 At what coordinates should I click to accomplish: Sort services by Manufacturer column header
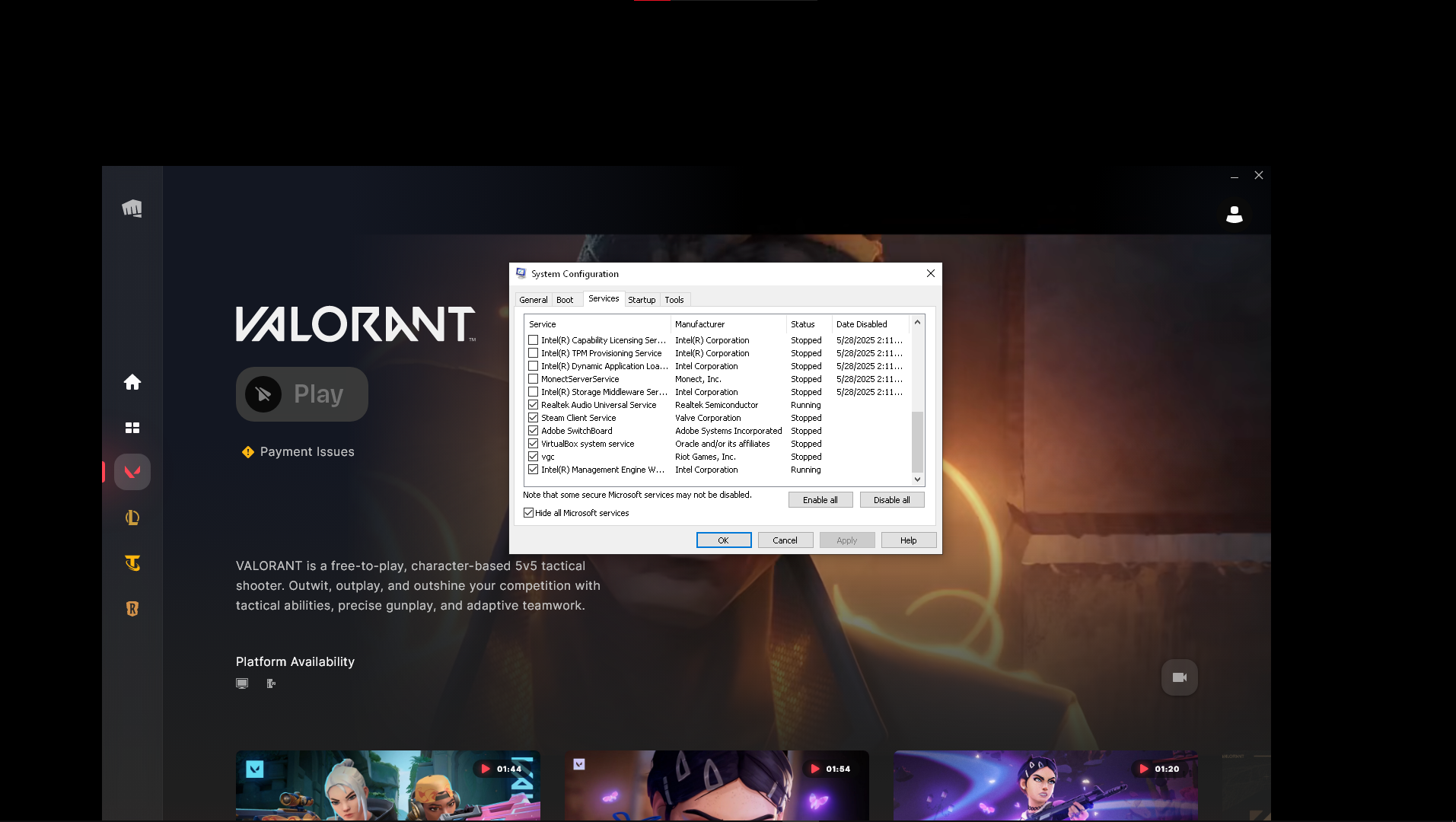728,324
